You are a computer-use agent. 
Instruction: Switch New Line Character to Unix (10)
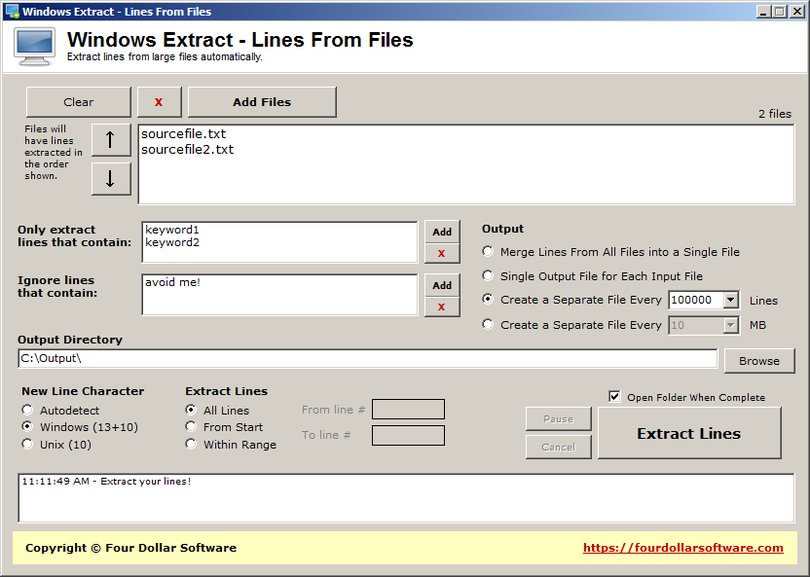[27, 444]
